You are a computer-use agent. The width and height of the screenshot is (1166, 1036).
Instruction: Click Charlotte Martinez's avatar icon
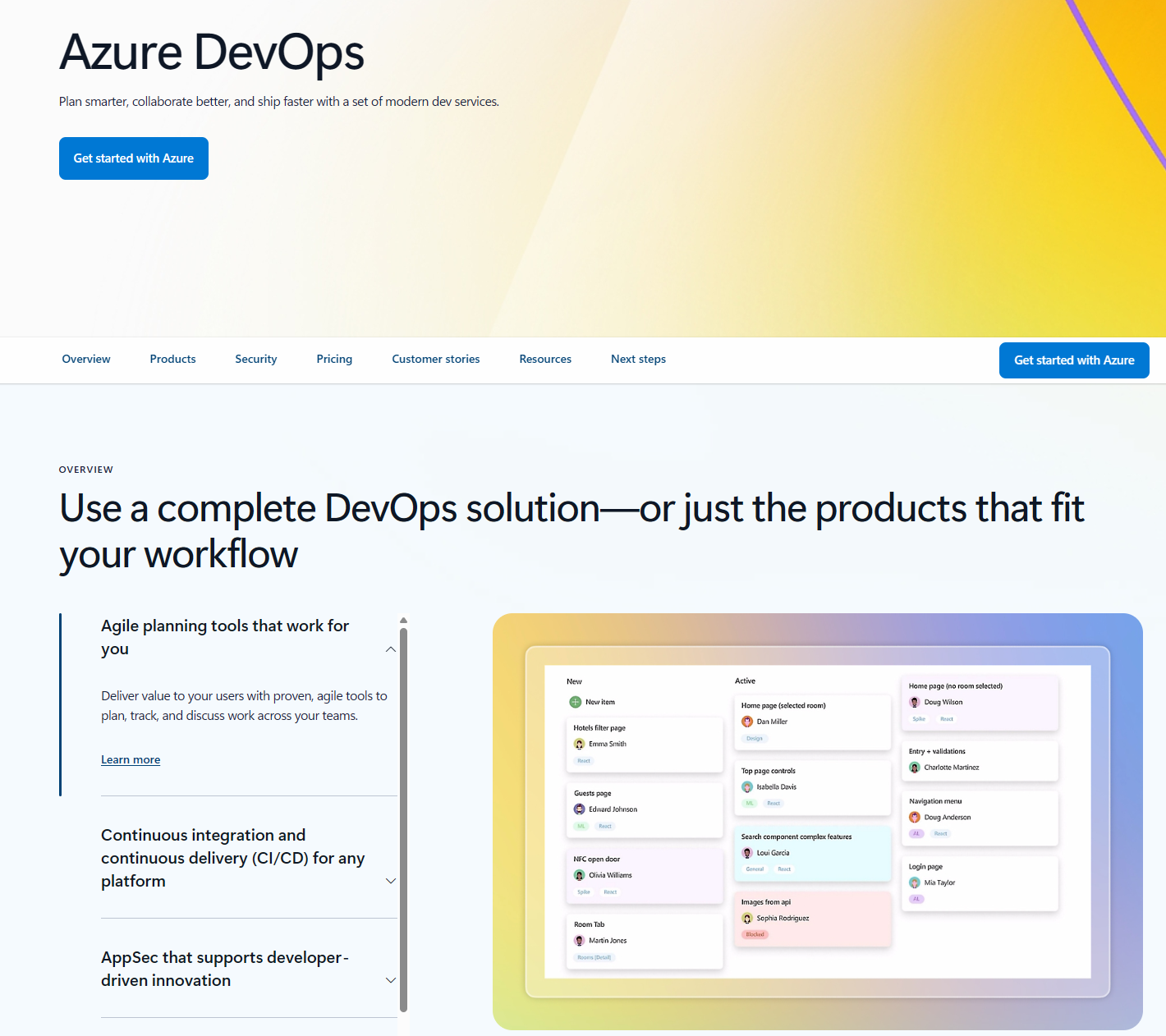tap(915, 768)
